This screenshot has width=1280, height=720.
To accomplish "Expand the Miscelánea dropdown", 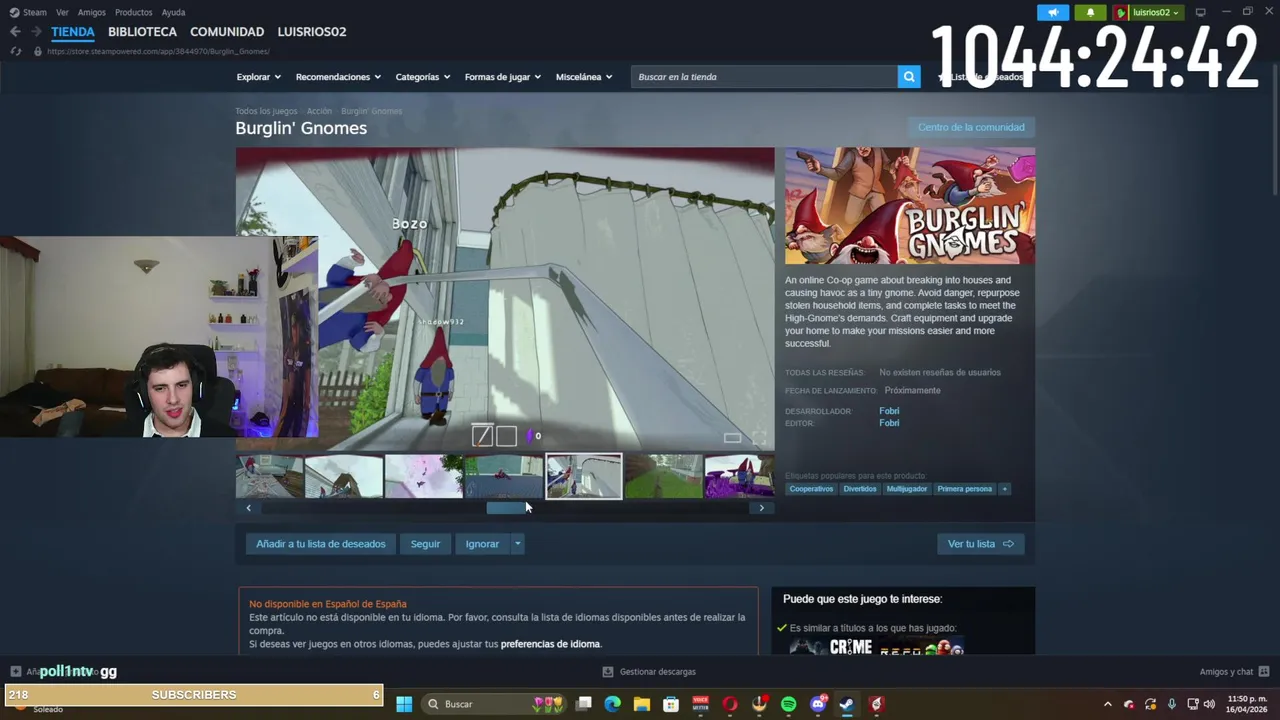I will pos(584,77).
